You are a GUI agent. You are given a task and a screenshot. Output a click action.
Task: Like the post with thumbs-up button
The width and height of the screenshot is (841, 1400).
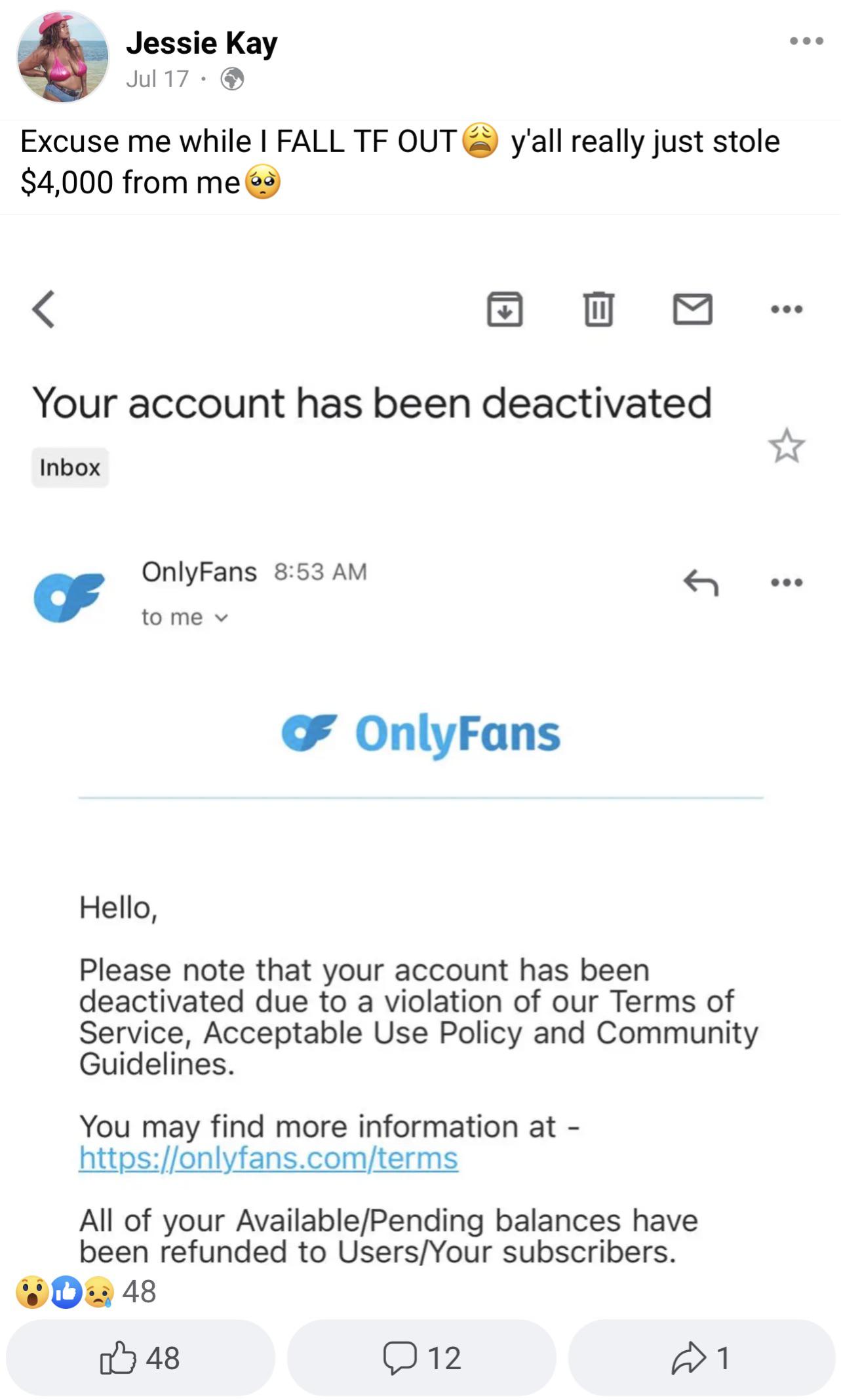pos(140,1357)
